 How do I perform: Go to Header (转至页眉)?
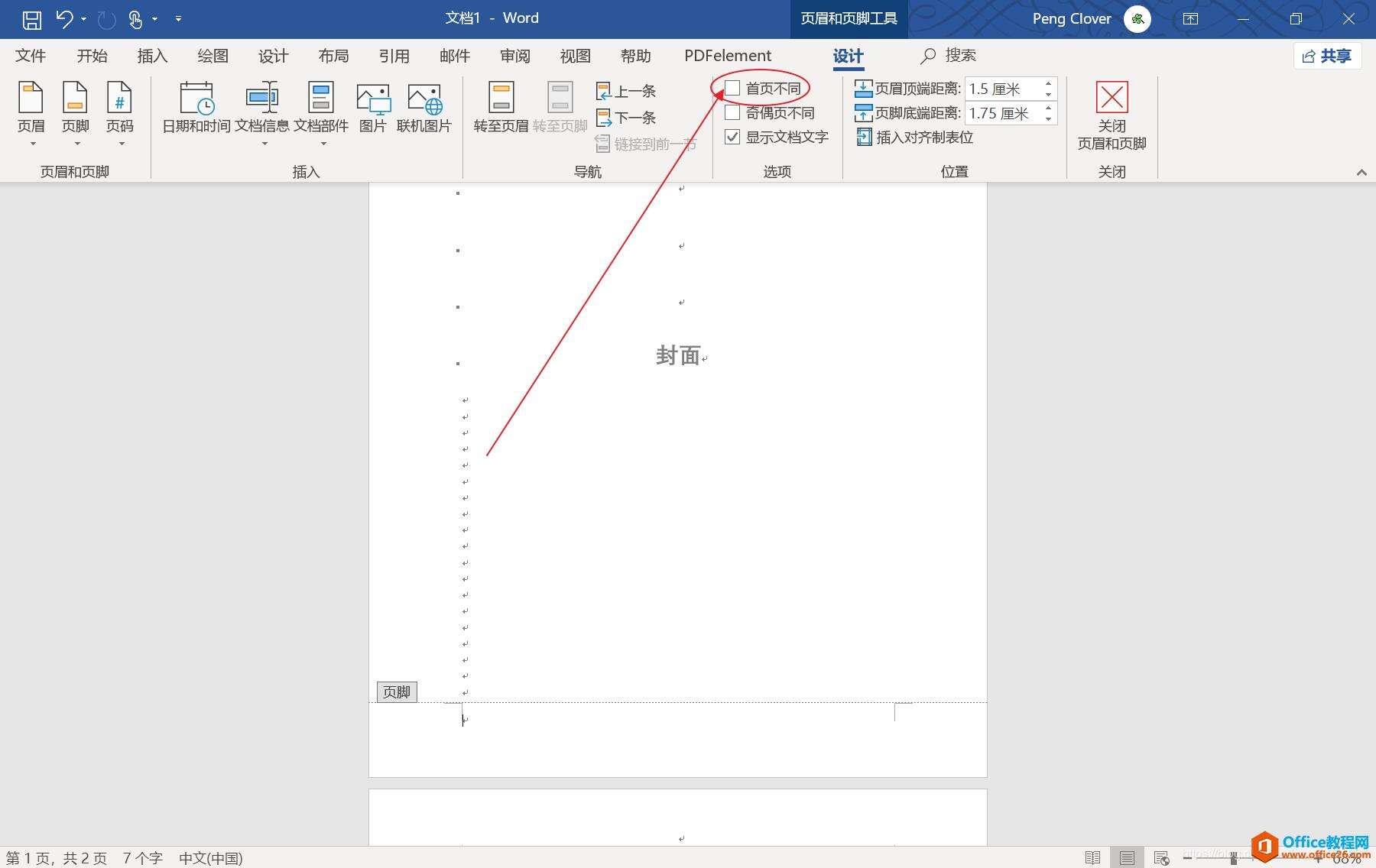tap(501, 108)
